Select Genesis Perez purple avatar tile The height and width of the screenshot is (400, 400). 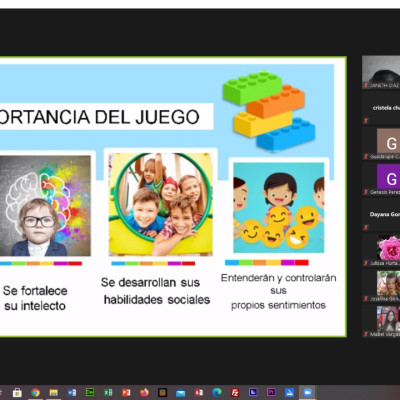point(381,179)
